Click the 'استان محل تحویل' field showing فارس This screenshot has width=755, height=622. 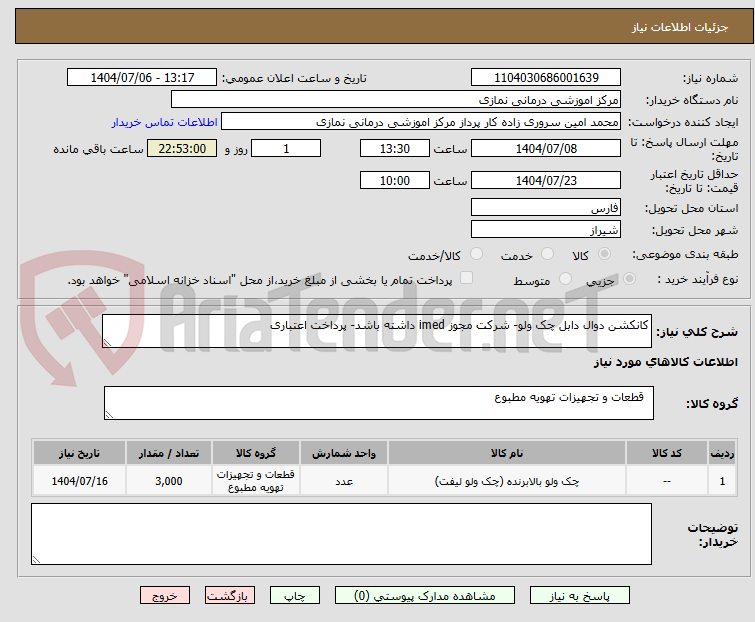tap(546, 208)
